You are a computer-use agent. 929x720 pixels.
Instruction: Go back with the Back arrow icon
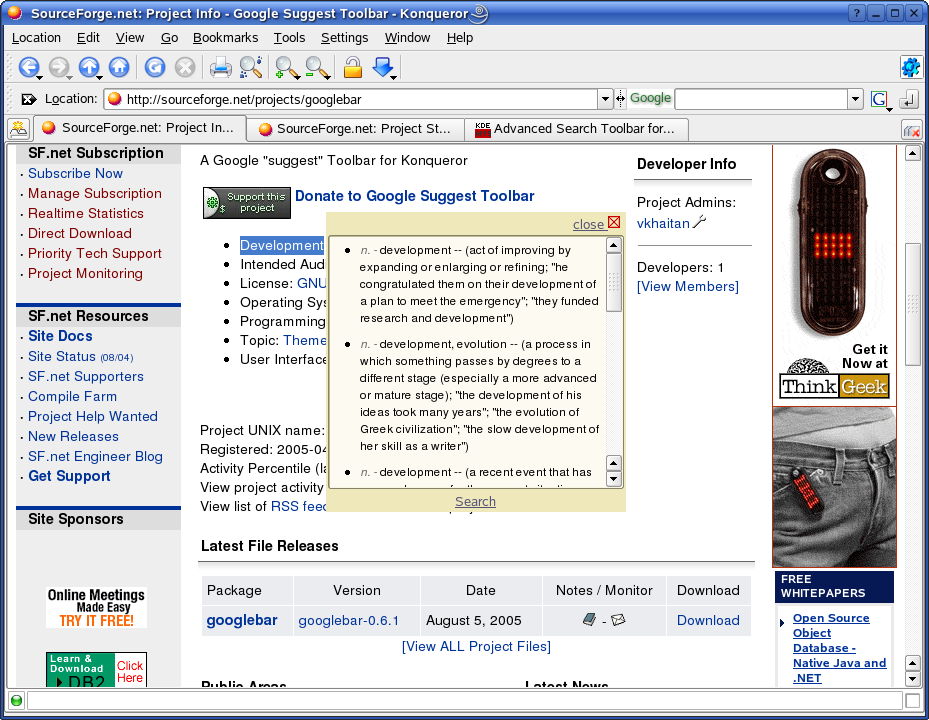tap(28, 67)
